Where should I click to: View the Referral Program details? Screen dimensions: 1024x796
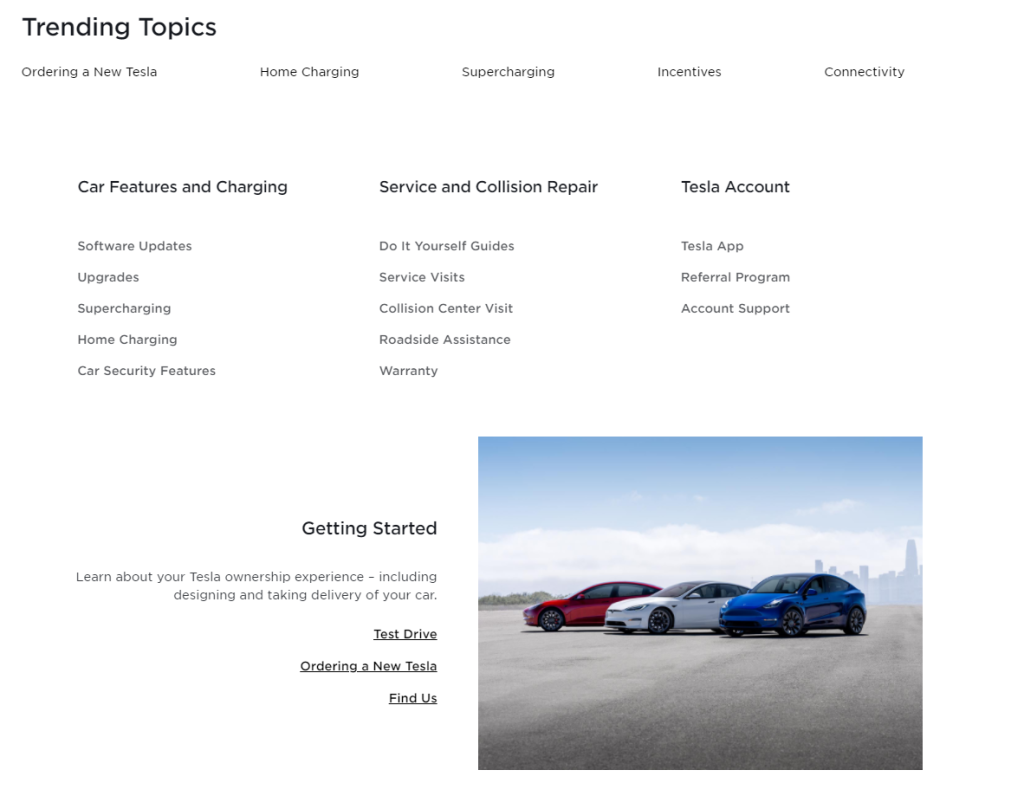735,277
